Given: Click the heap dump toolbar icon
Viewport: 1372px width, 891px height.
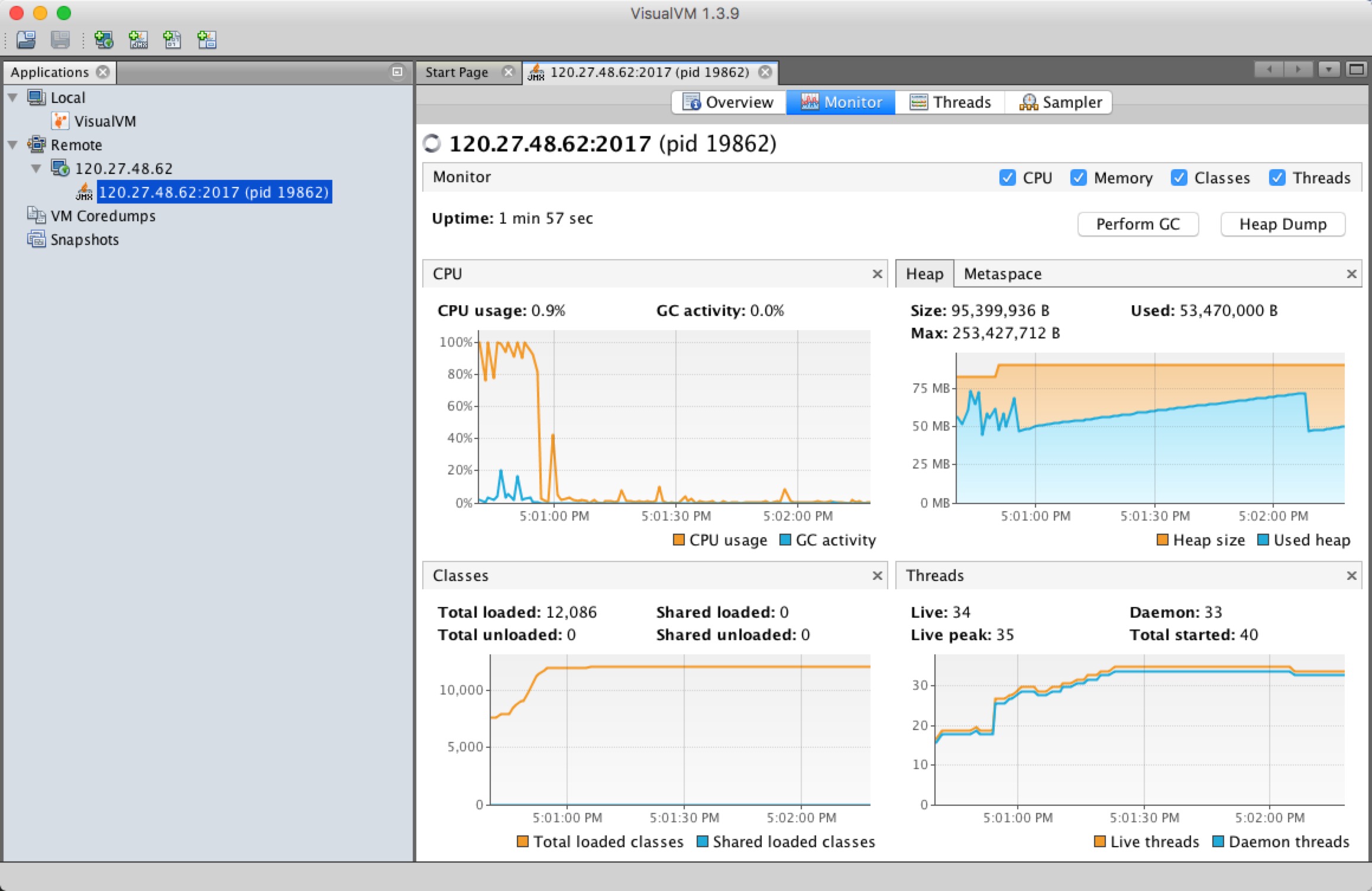Looking at the screenshot, I should coord(1282,223).
